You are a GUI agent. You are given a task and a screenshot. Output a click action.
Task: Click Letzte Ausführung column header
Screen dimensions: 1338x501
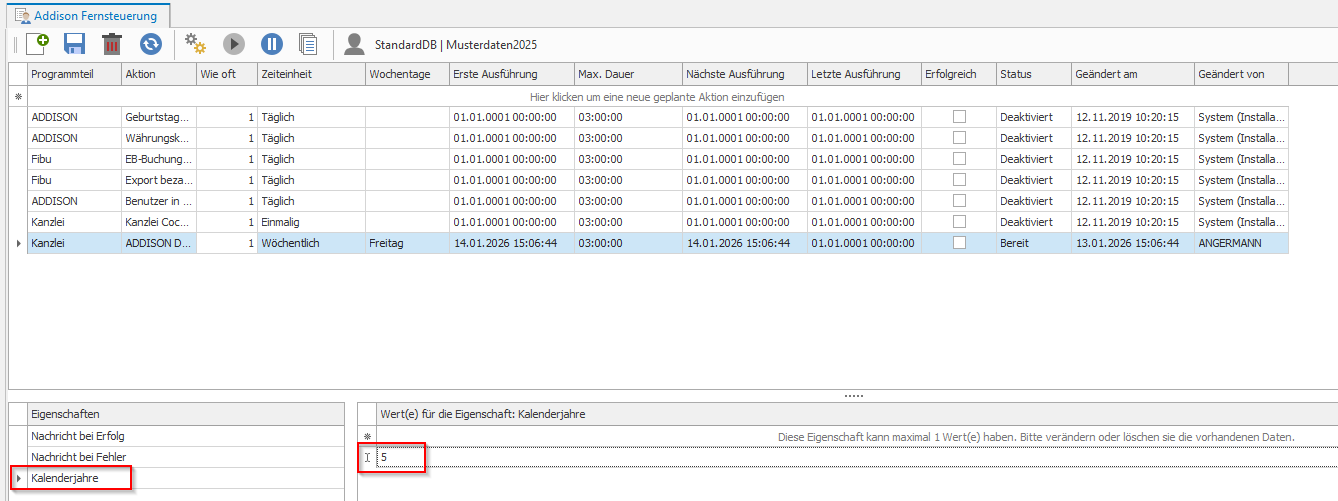tap(864, 74)
